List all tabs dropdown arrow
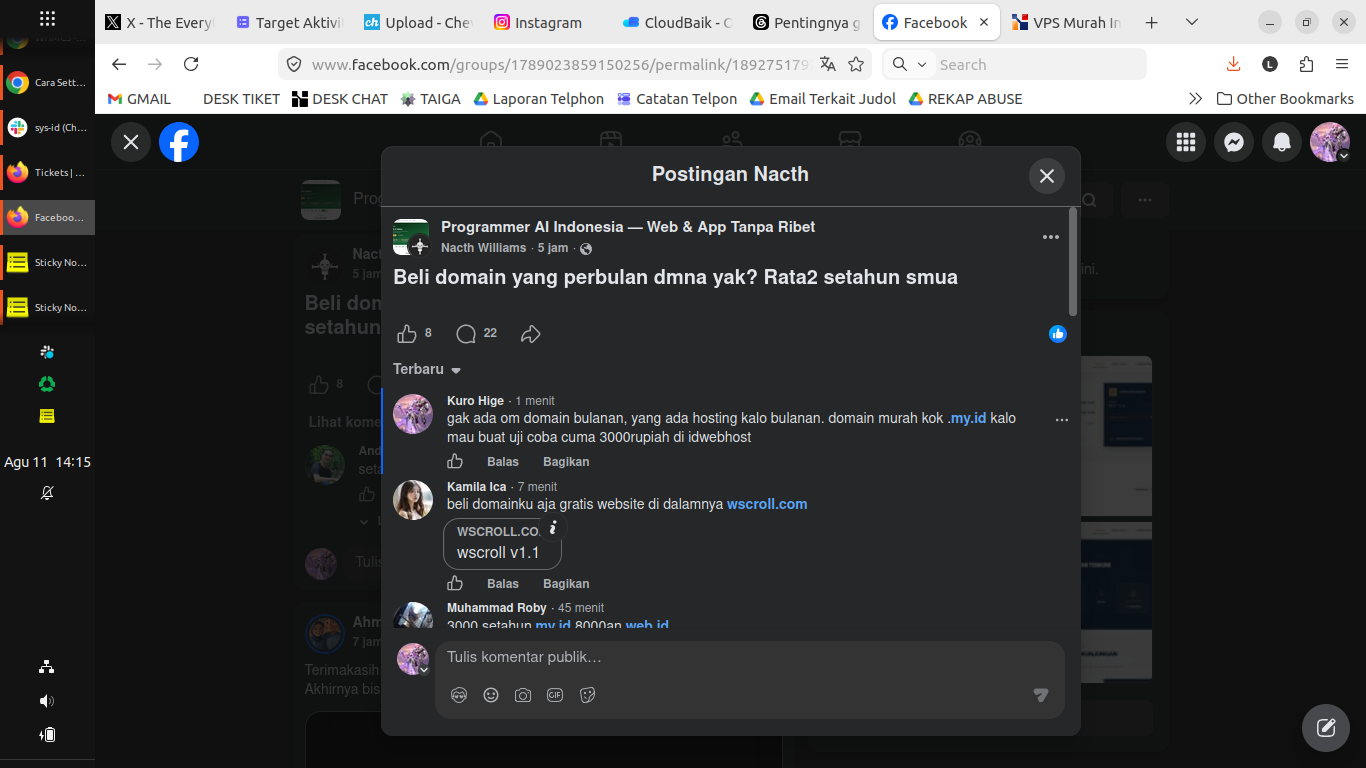Viewport: 1366px width, 768px height. (1191, 22)
